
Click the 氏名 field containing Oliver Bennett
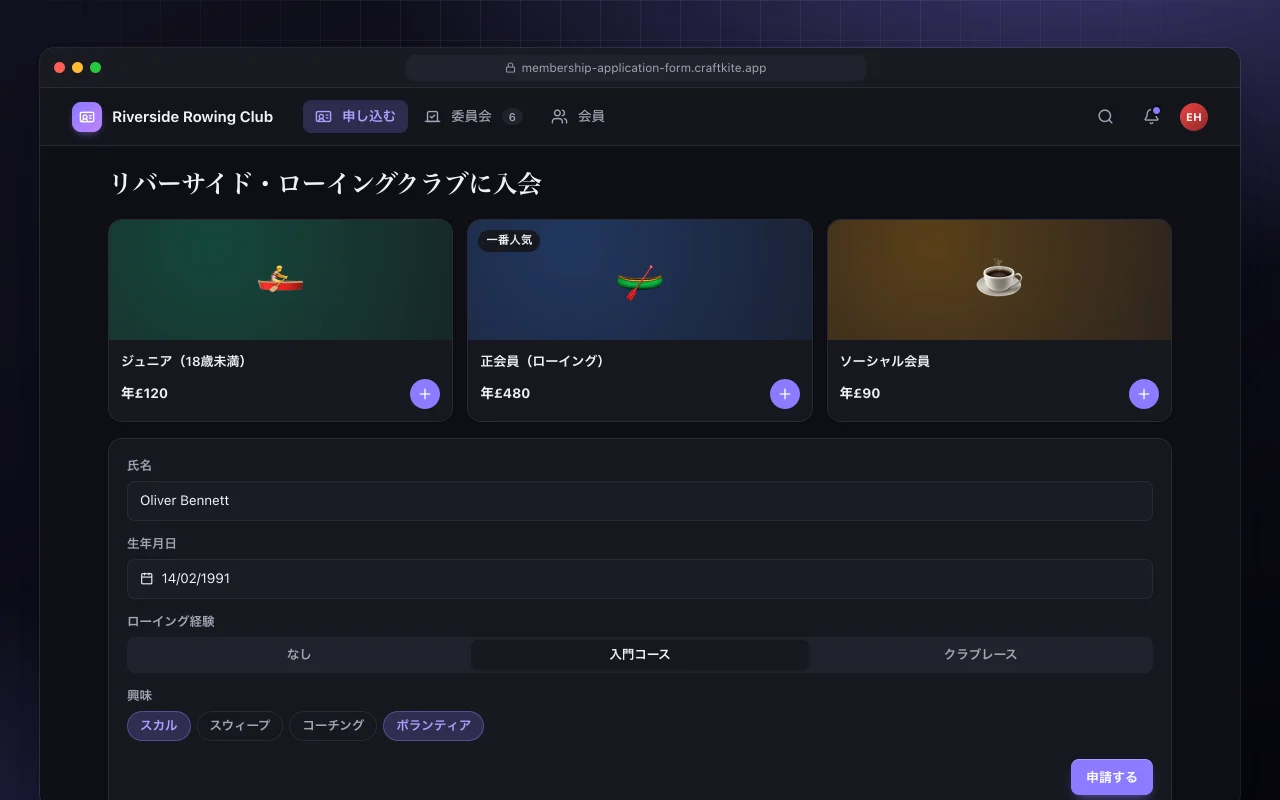[640, 501]
